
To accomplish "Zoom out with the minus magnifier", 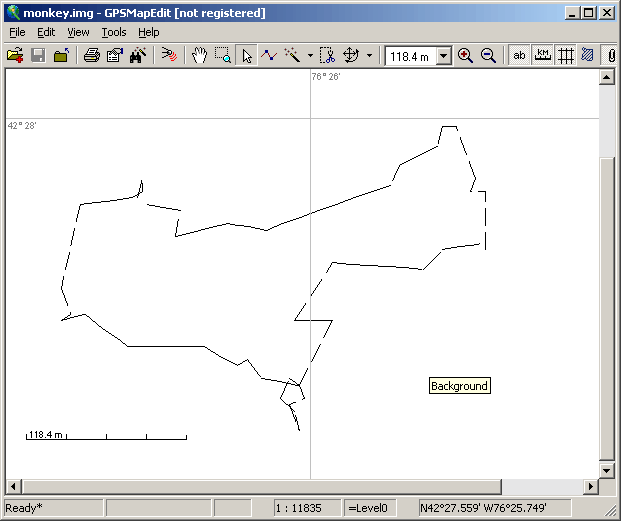I will 488,56.
